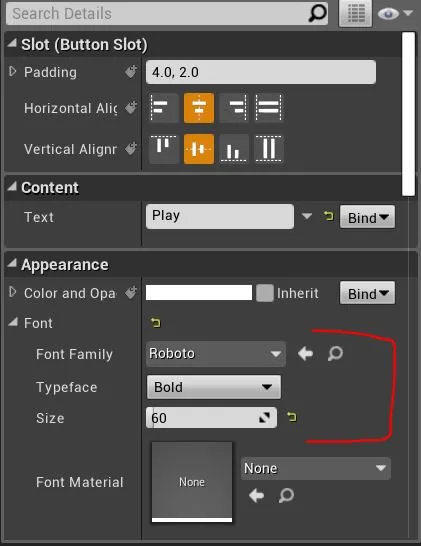The image size is (421, 546).
Task: Click the Font Family browse magnifier icon
Action: click(x=335, y=353)
